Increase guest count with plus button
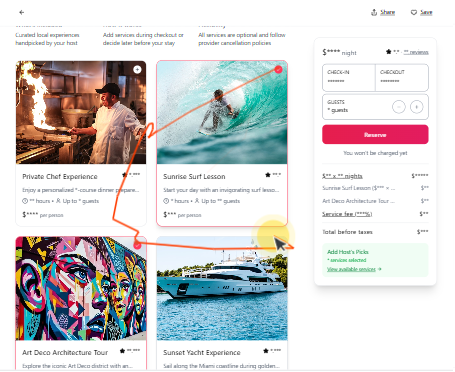The image size is (455, 372). coord(416,107)
